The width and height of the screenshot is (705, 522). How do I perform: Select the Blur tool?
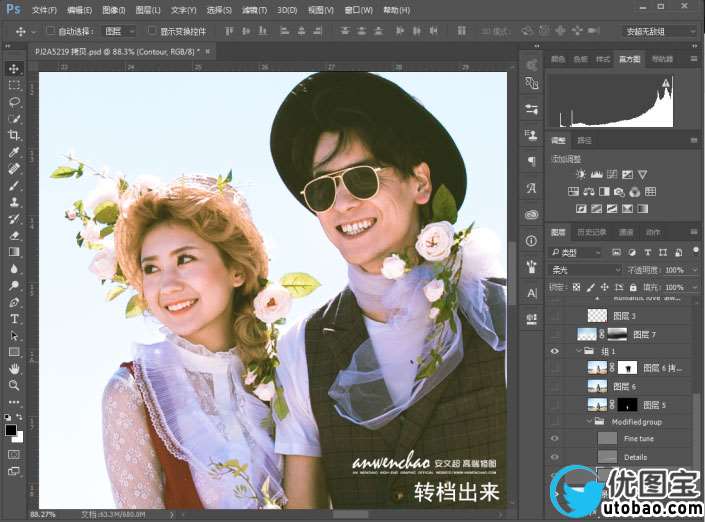14,268
